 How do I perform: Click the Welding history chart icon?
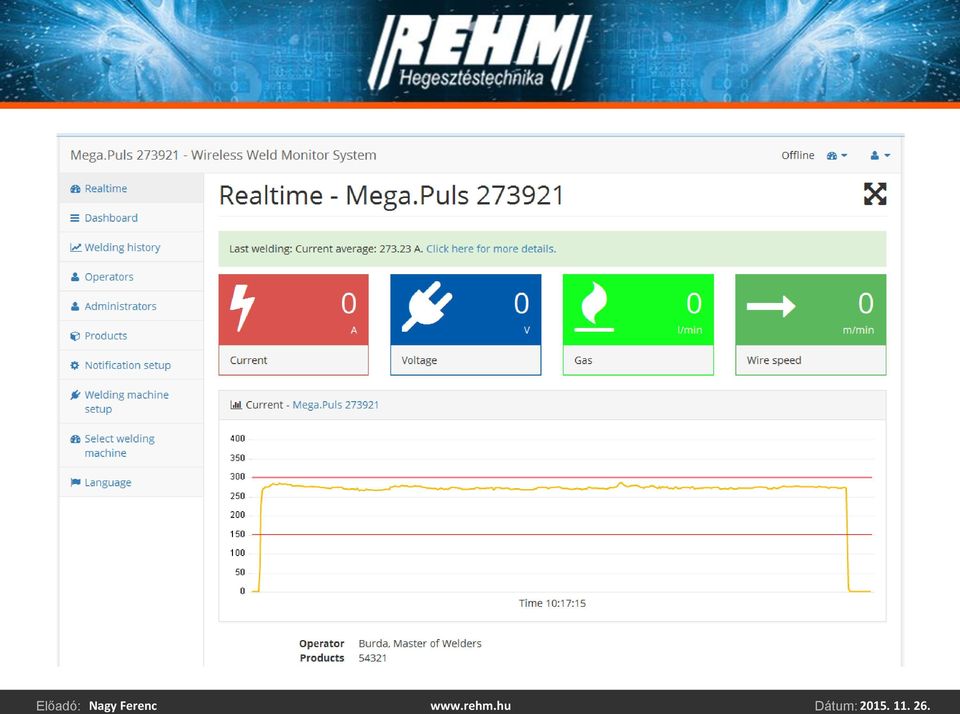(x=75, y=247)
